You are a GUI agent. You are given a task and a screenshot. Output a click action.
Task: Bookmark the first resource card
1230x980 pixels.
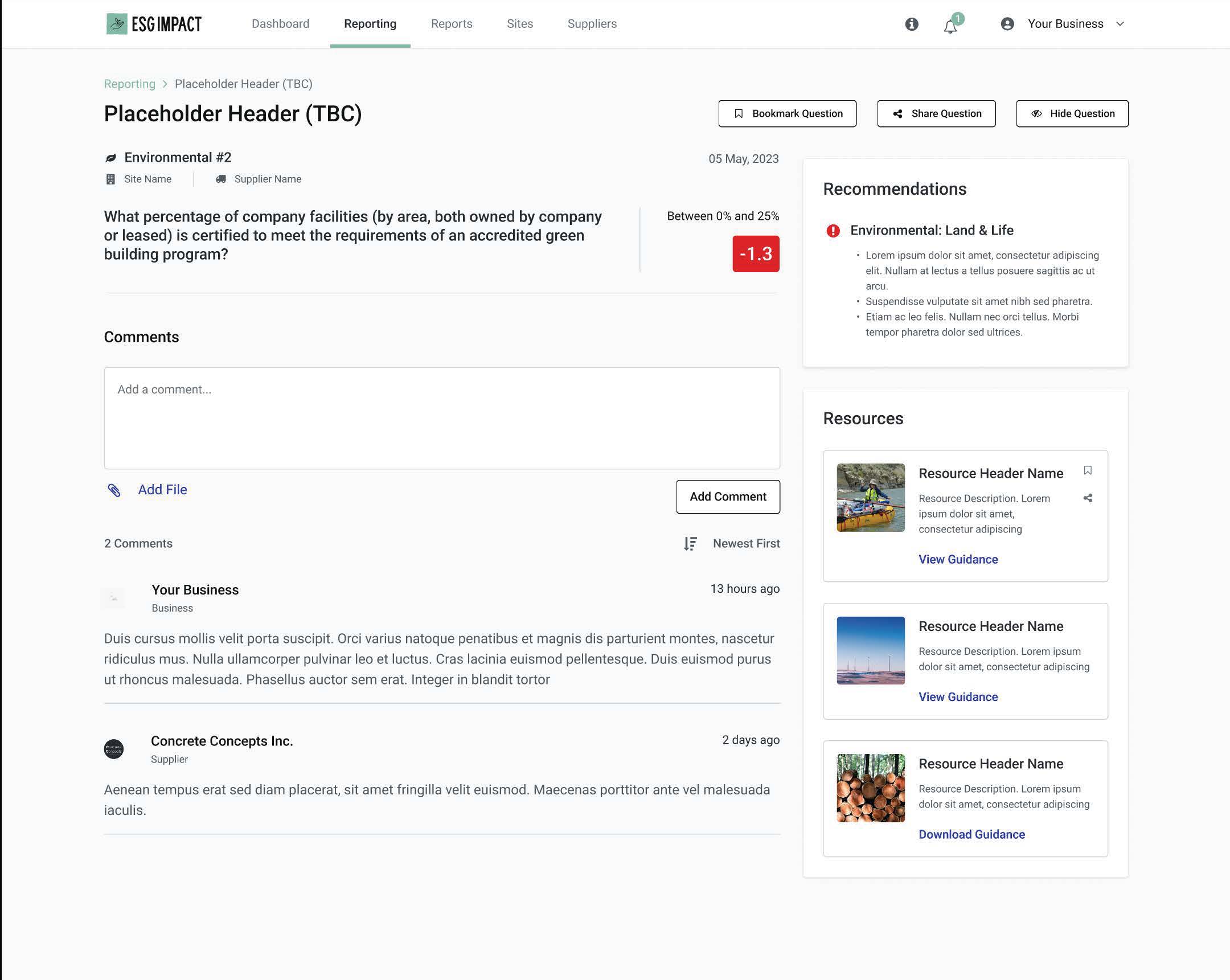coord(1088,470)
